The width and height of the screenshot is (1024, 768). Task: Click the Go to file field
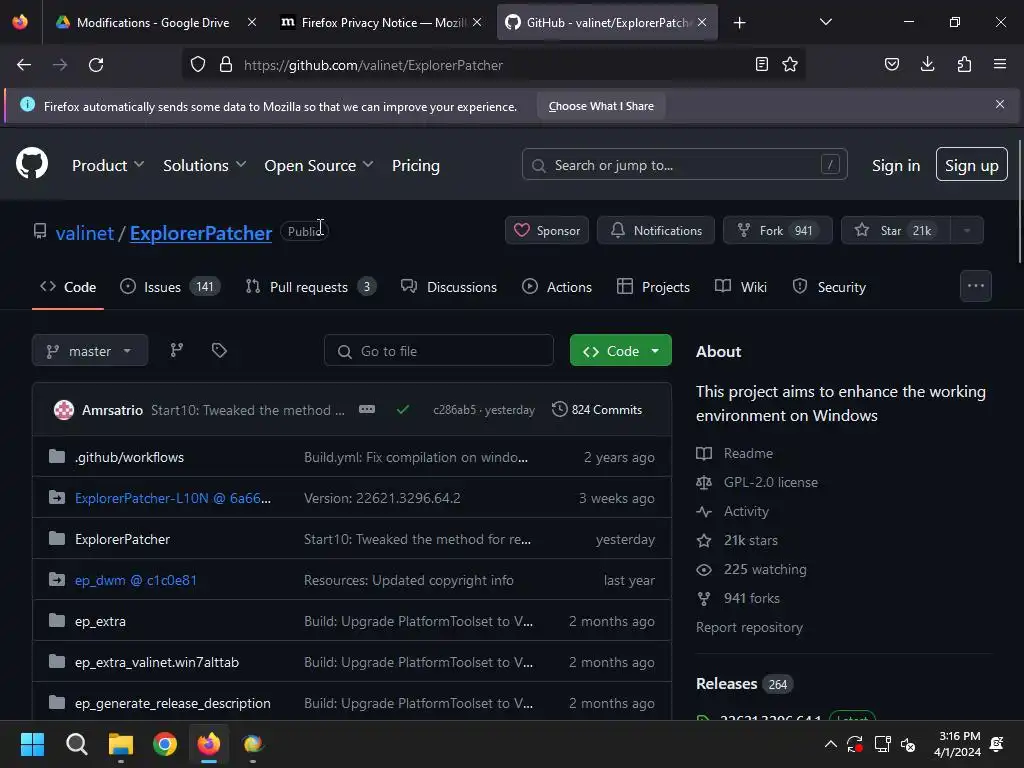click(439, 351)
